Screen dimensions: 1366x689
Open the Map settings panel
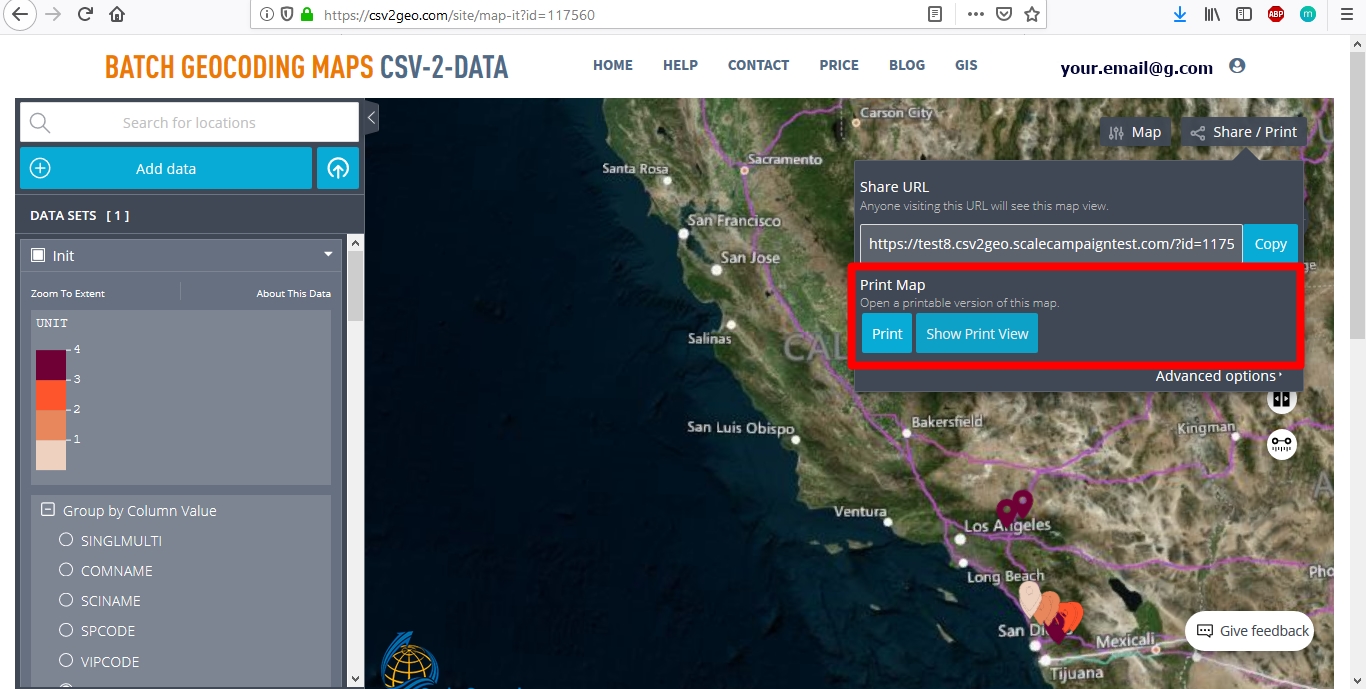point(1135,131)
